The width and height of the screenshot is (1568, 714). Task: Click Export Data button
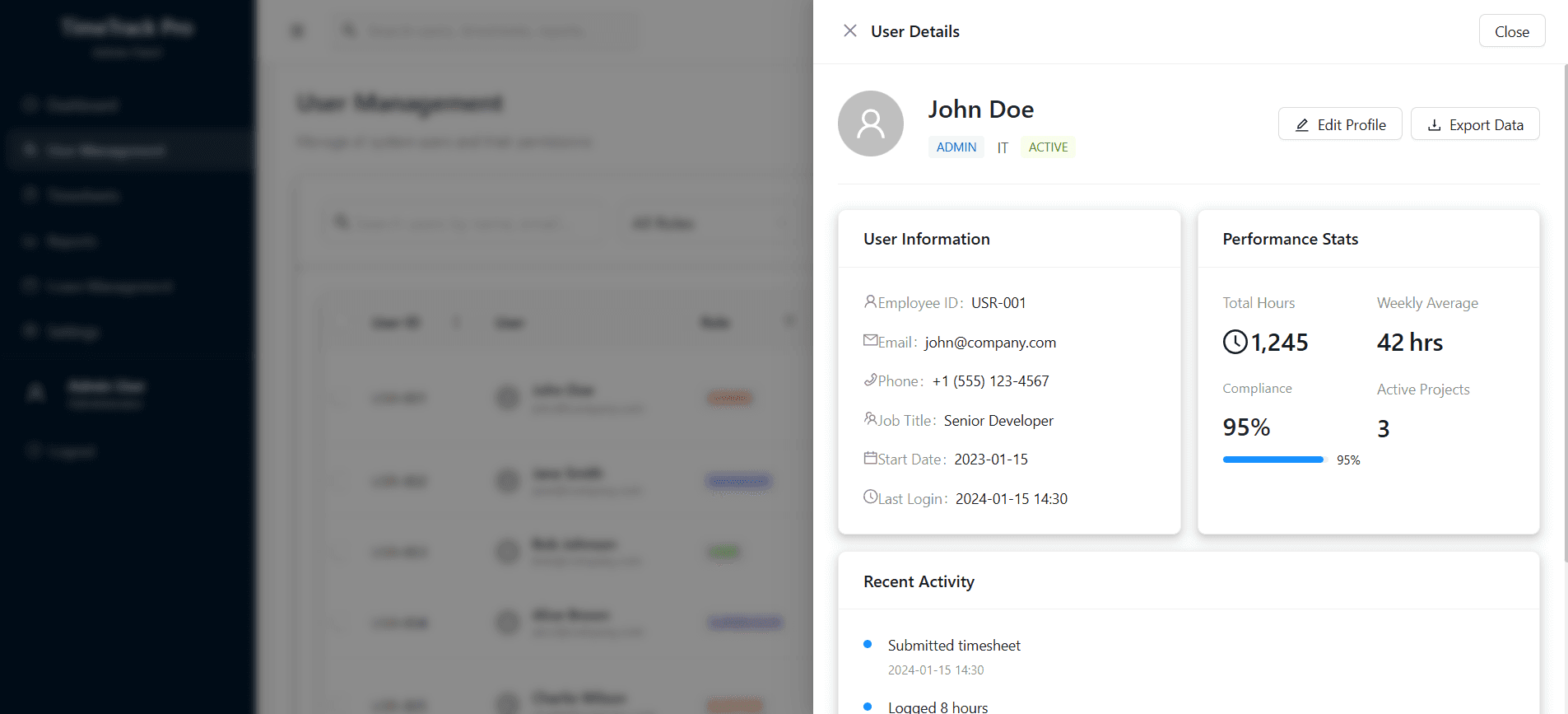pos(1474,124)
